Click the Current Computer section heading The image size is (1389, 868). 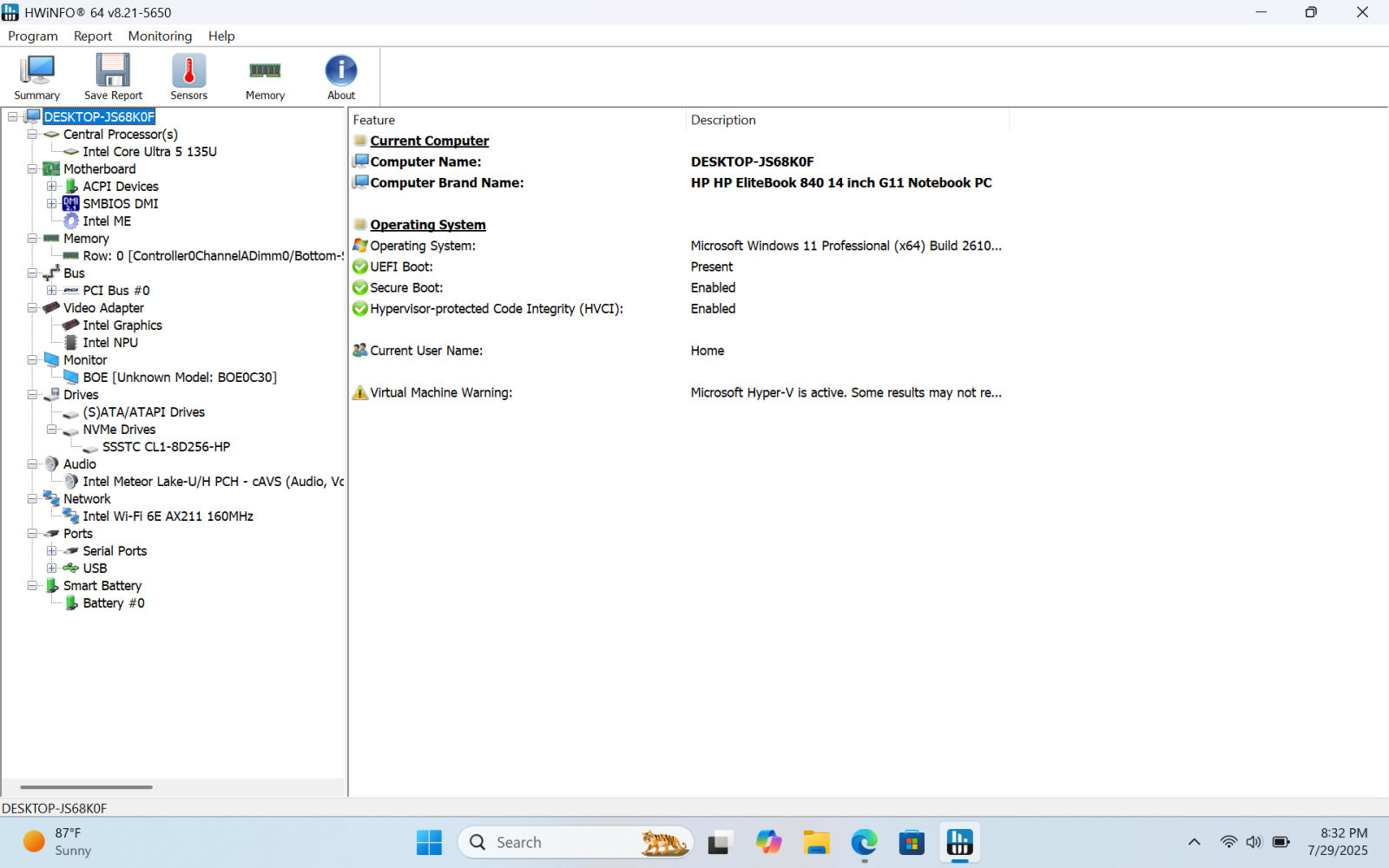tap(430, 141)
